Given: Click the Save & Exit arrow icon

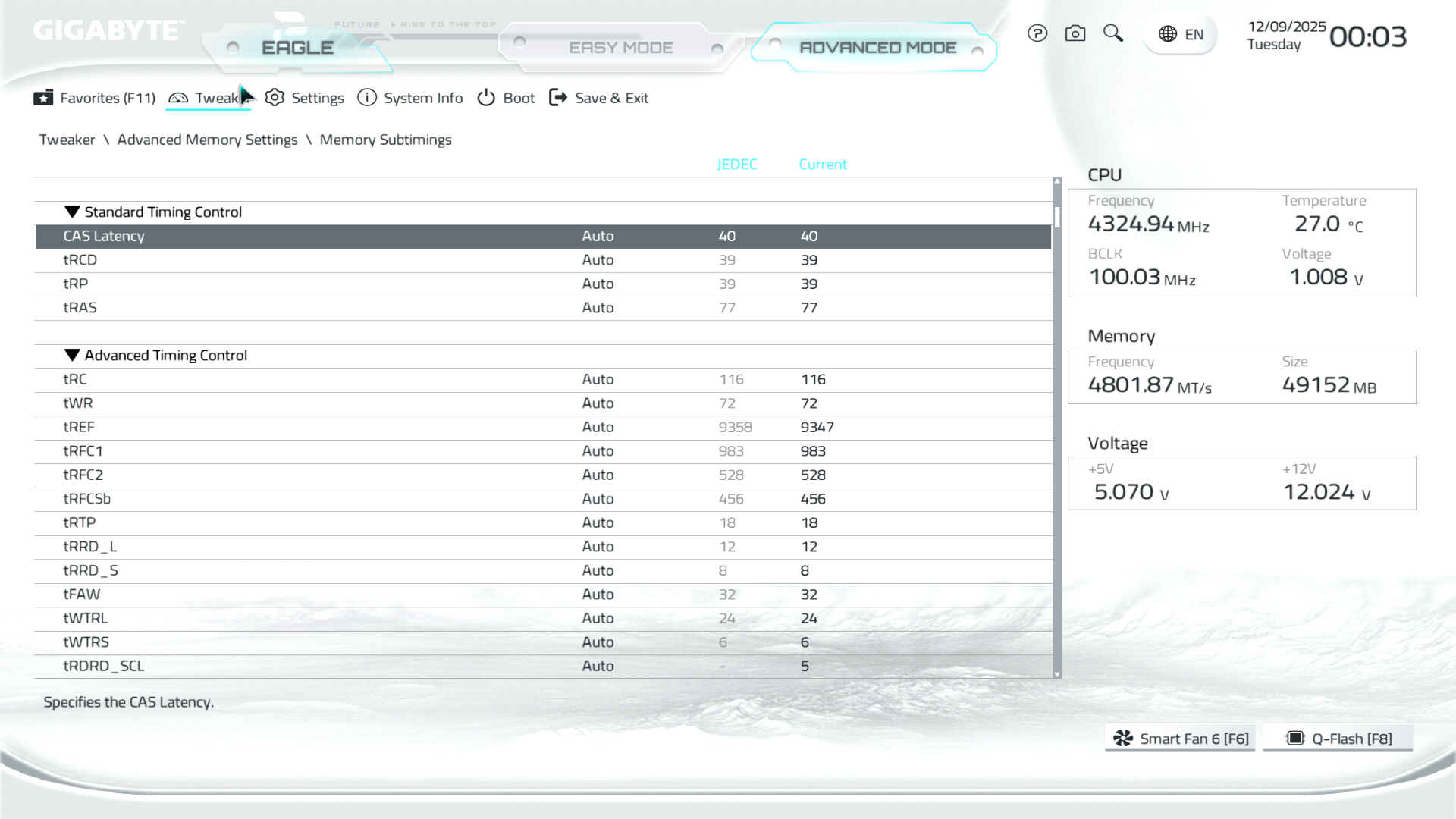Looking at the screenshot, I should [x=558, y=98].
